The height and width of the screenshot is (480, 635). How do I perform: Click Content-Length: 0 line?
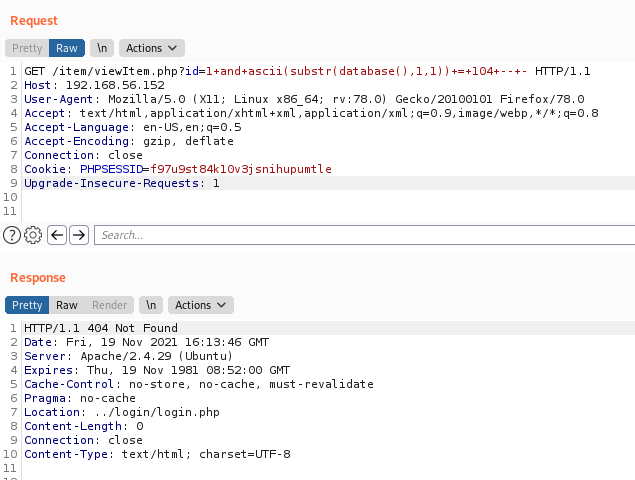(x=84, y=426)
